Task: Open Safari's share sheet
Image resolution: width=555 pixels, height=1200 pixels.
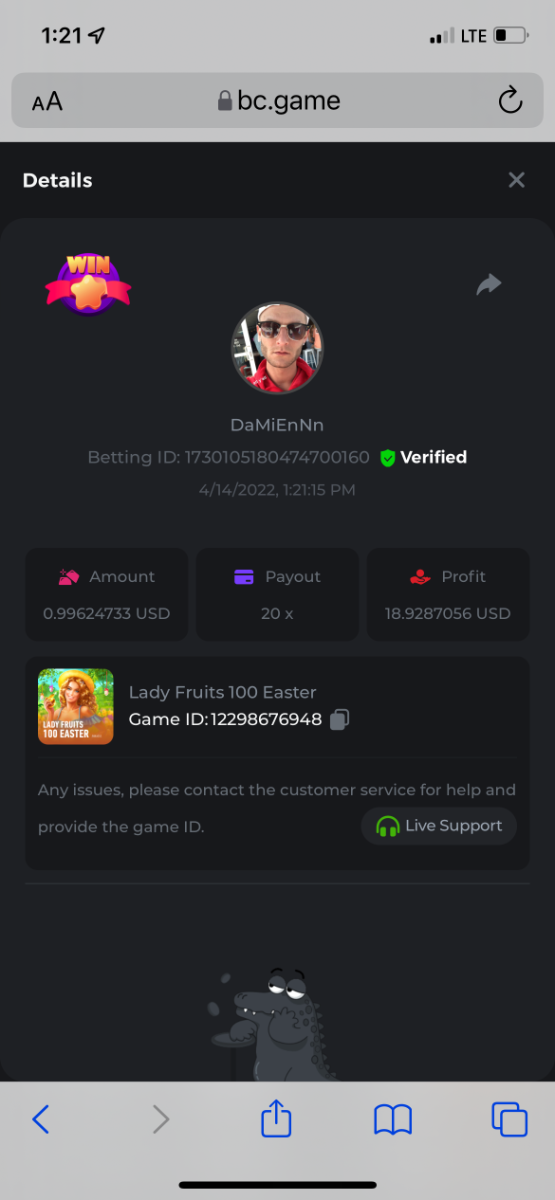Action: [x=276, y=1117]
